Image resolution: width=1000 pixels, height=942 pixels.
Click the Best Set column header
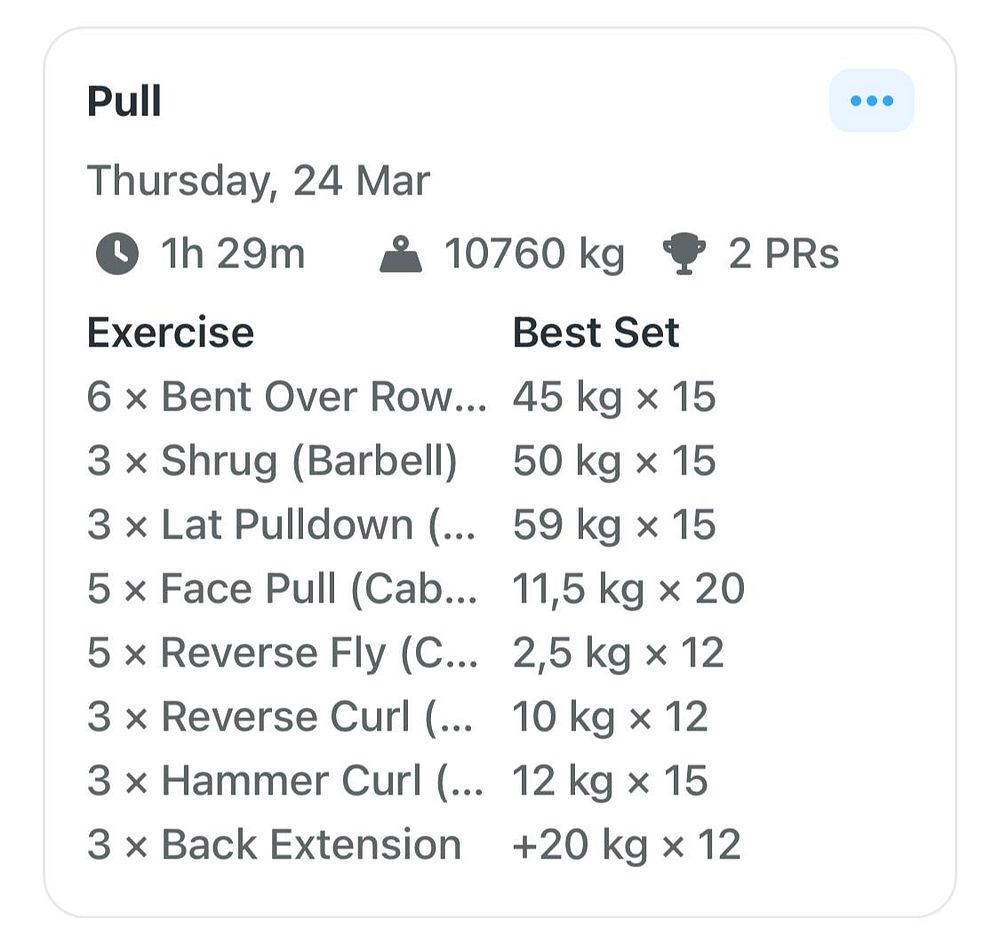(x=596, y=333)
